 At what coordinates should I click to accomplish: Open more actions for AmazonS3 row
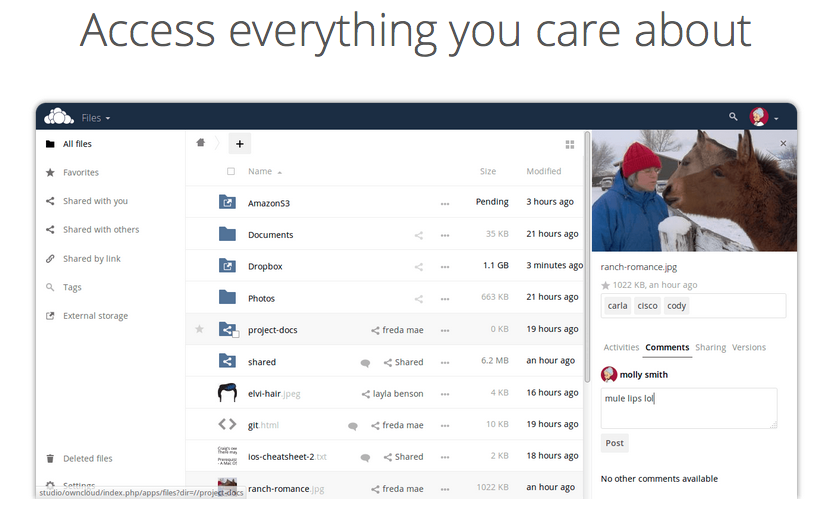(x=445, y=204)
